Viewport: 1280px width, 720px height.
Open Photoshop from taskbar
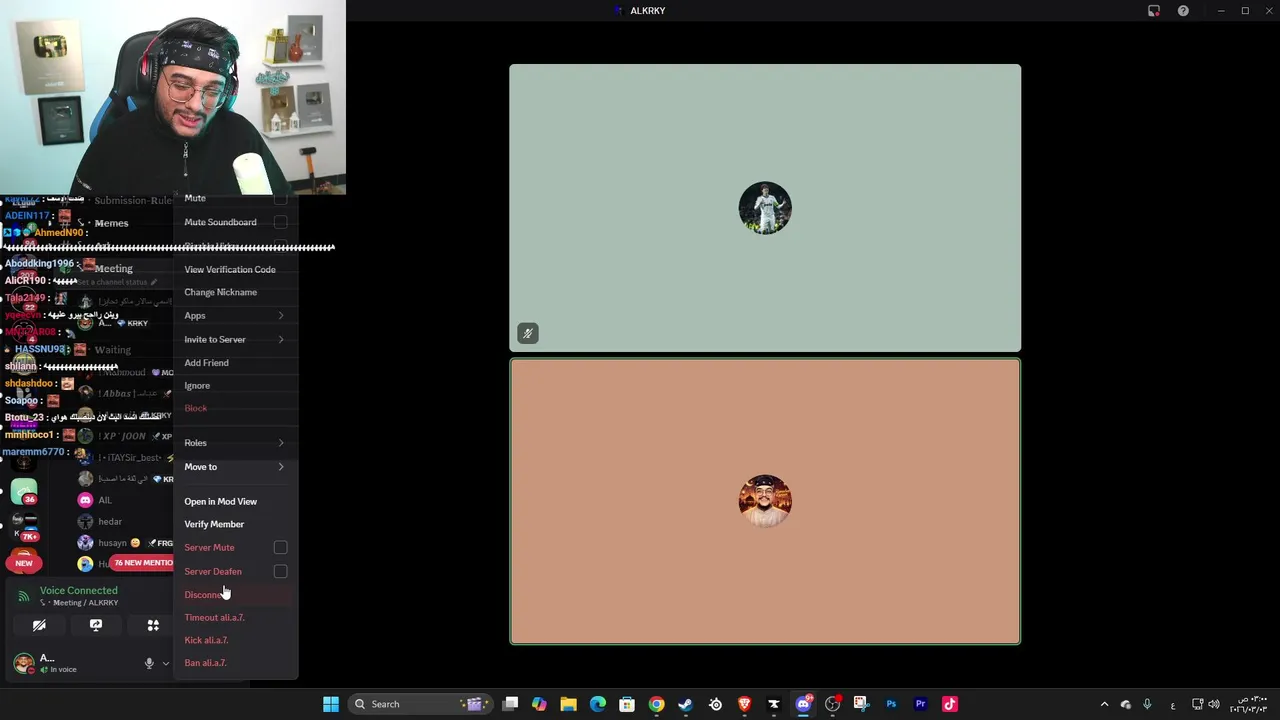tap(891, 704)
